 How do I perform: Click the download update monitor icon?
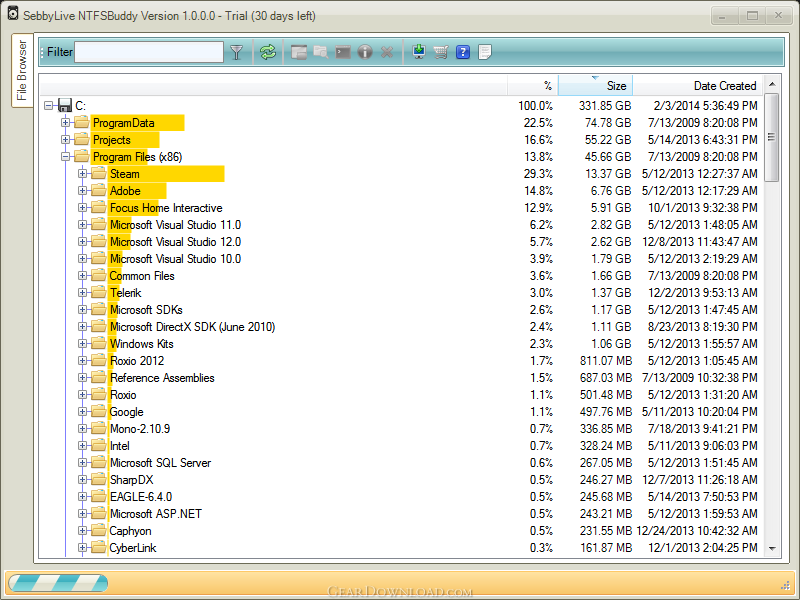click(419, 52)
